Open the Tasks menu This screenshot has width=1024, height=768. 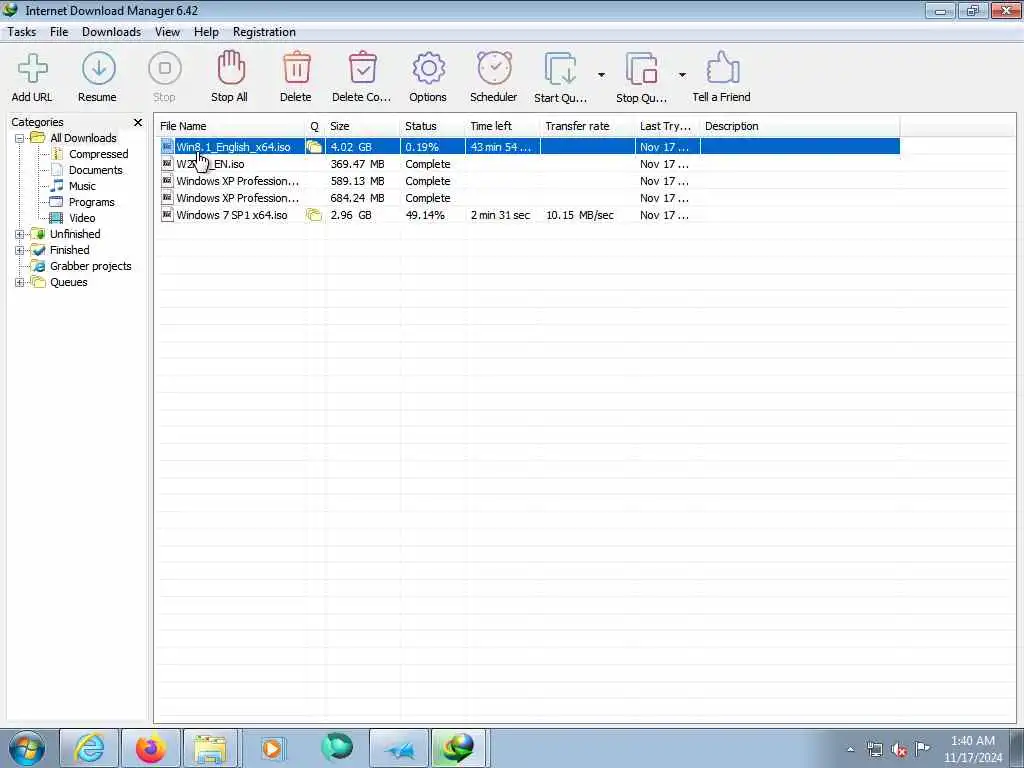[22, 32]
